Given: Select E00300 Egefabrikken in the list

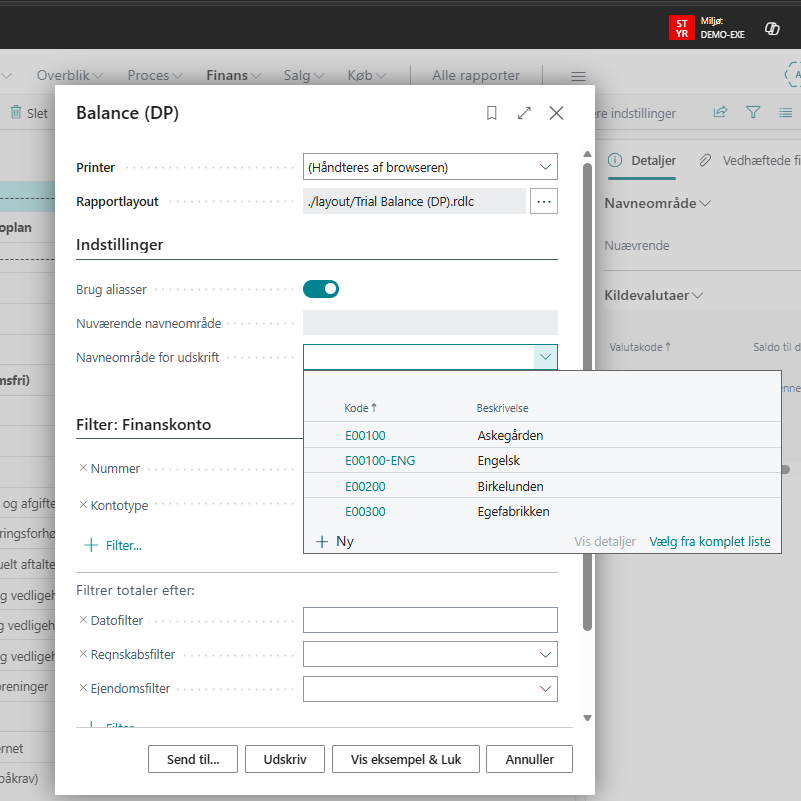Looking at the screenshot, I should point(542,511).
